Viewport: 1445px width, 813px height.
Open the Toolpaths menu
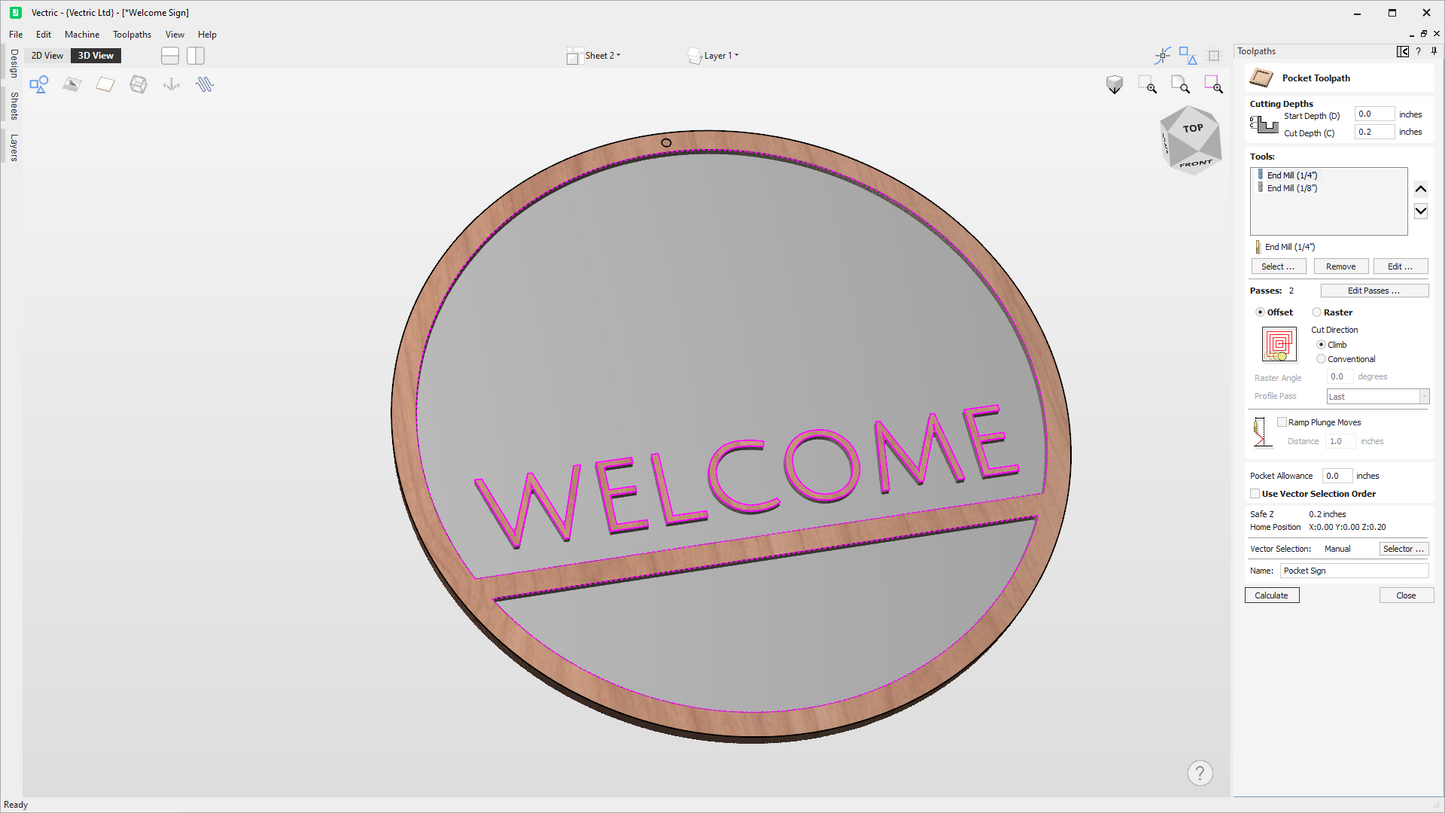pos(132,33)
